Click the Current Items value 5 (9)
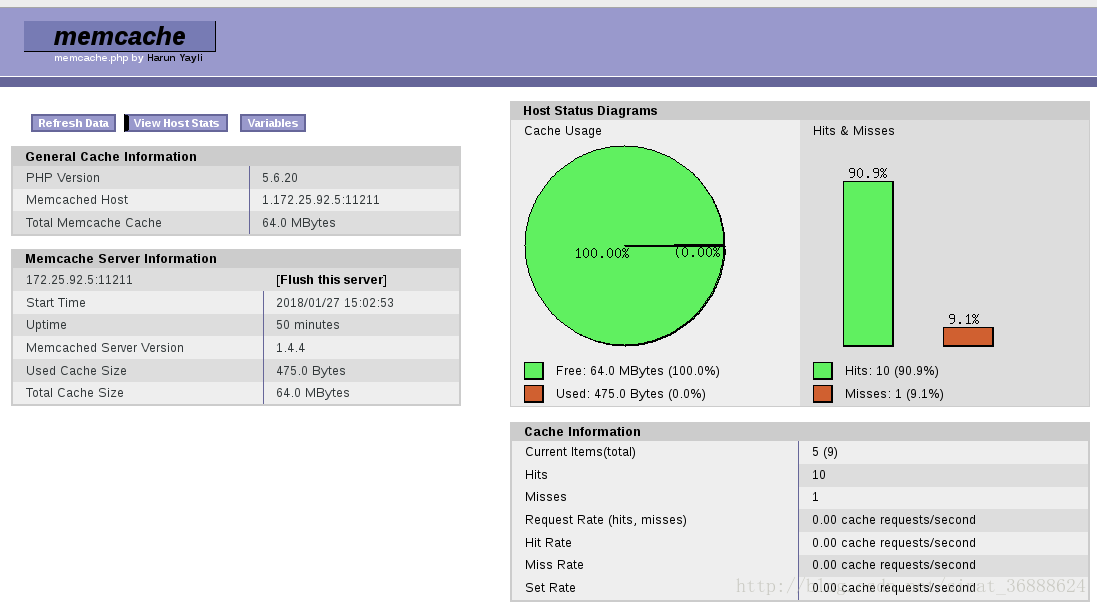This screenshot has width=1097, height=606. (x=825, y=452)
